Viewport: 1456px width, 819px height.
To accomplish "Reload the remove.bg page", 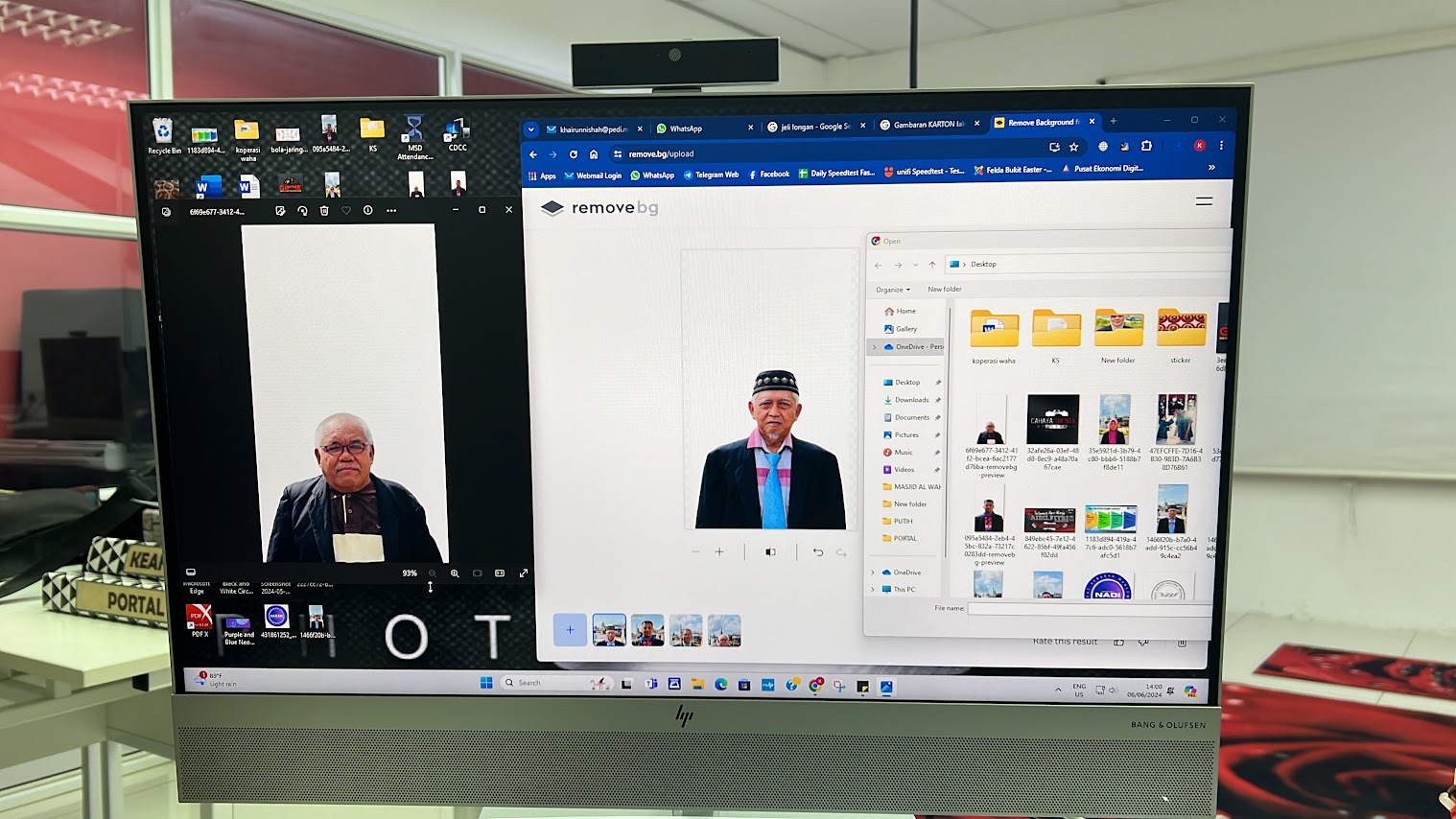I will point(574,154).
